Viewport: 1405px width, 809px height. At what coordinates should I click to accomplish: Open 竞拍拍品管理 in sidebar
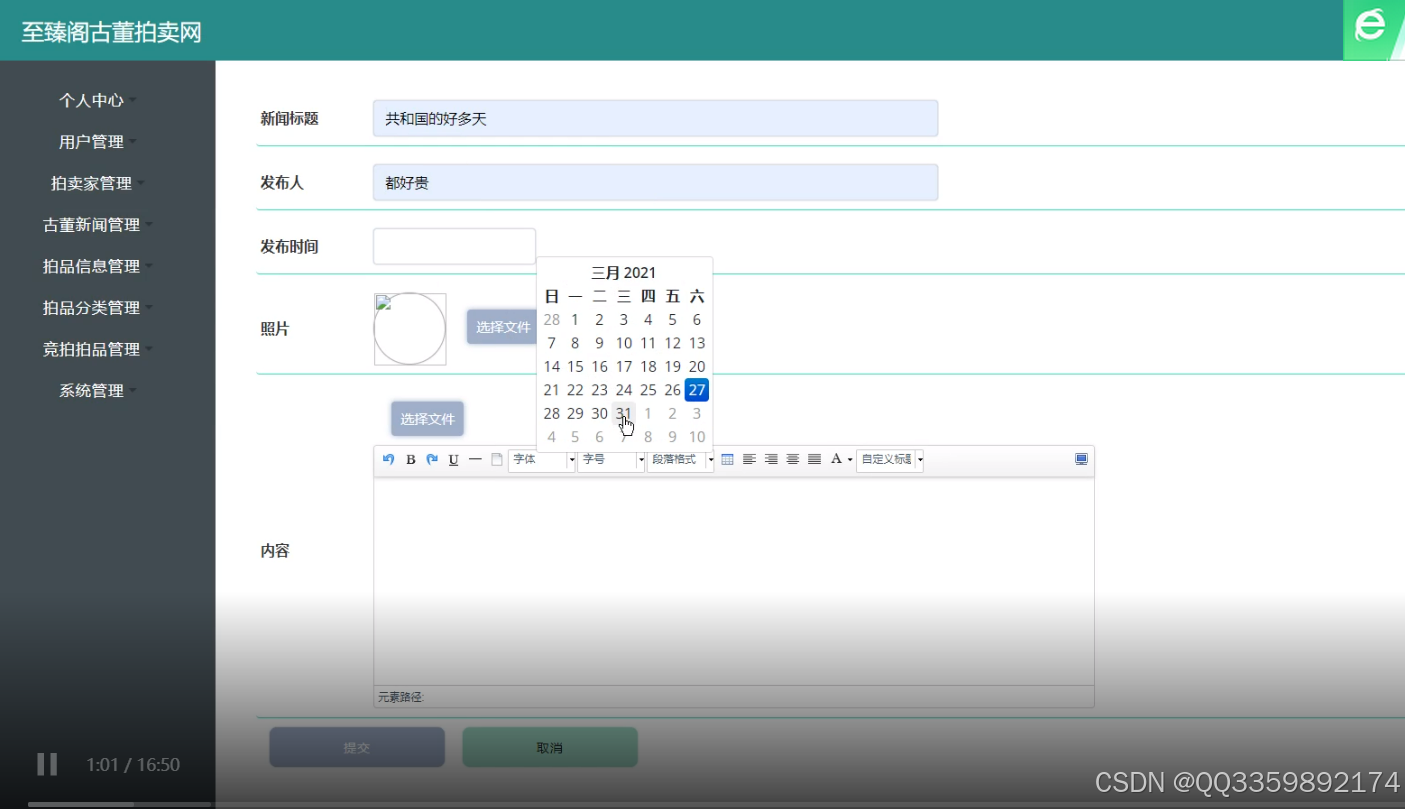point(97,349)
